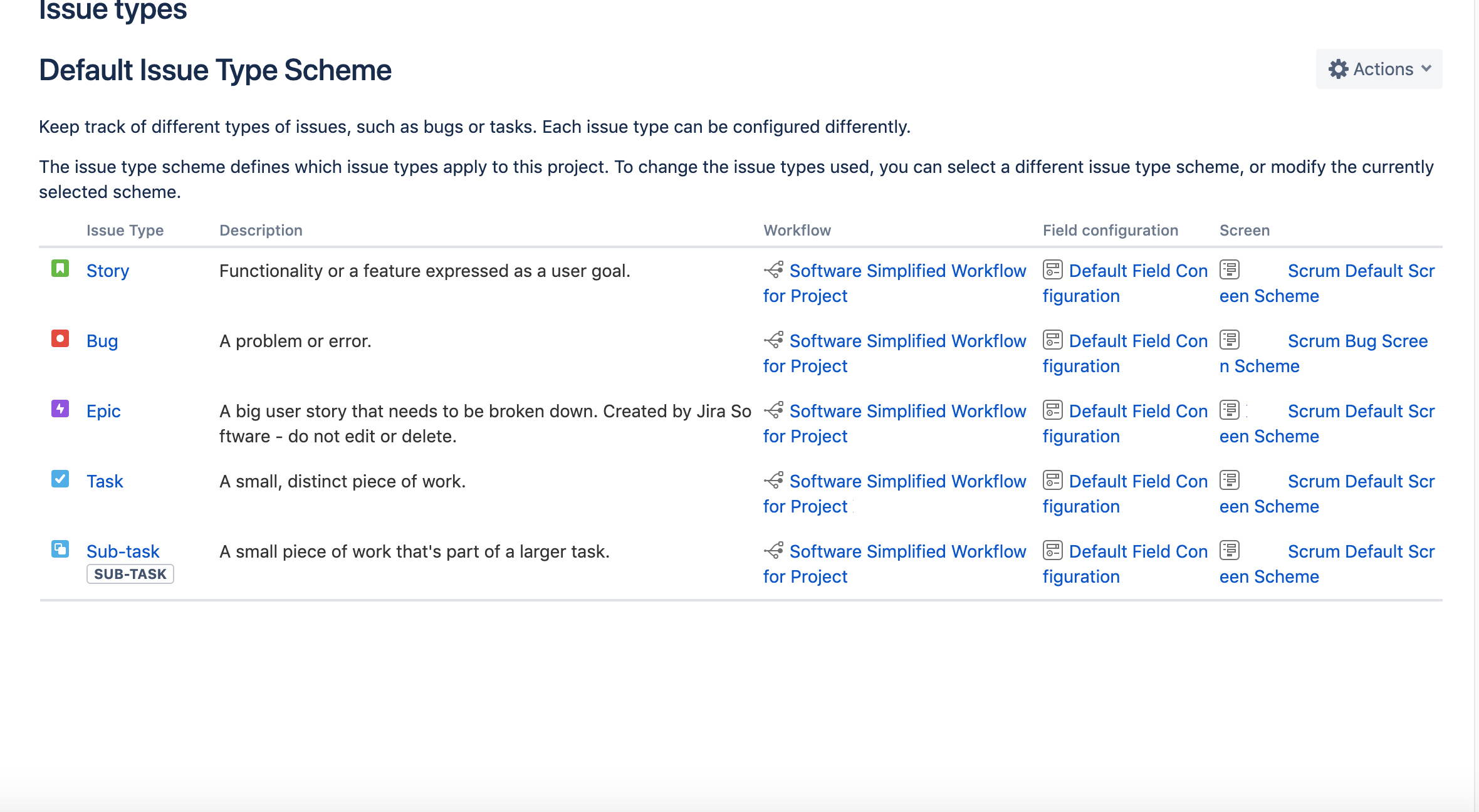
Task: Click the field configuration icon in Bug row
Action: click(x=1053, y=340)
